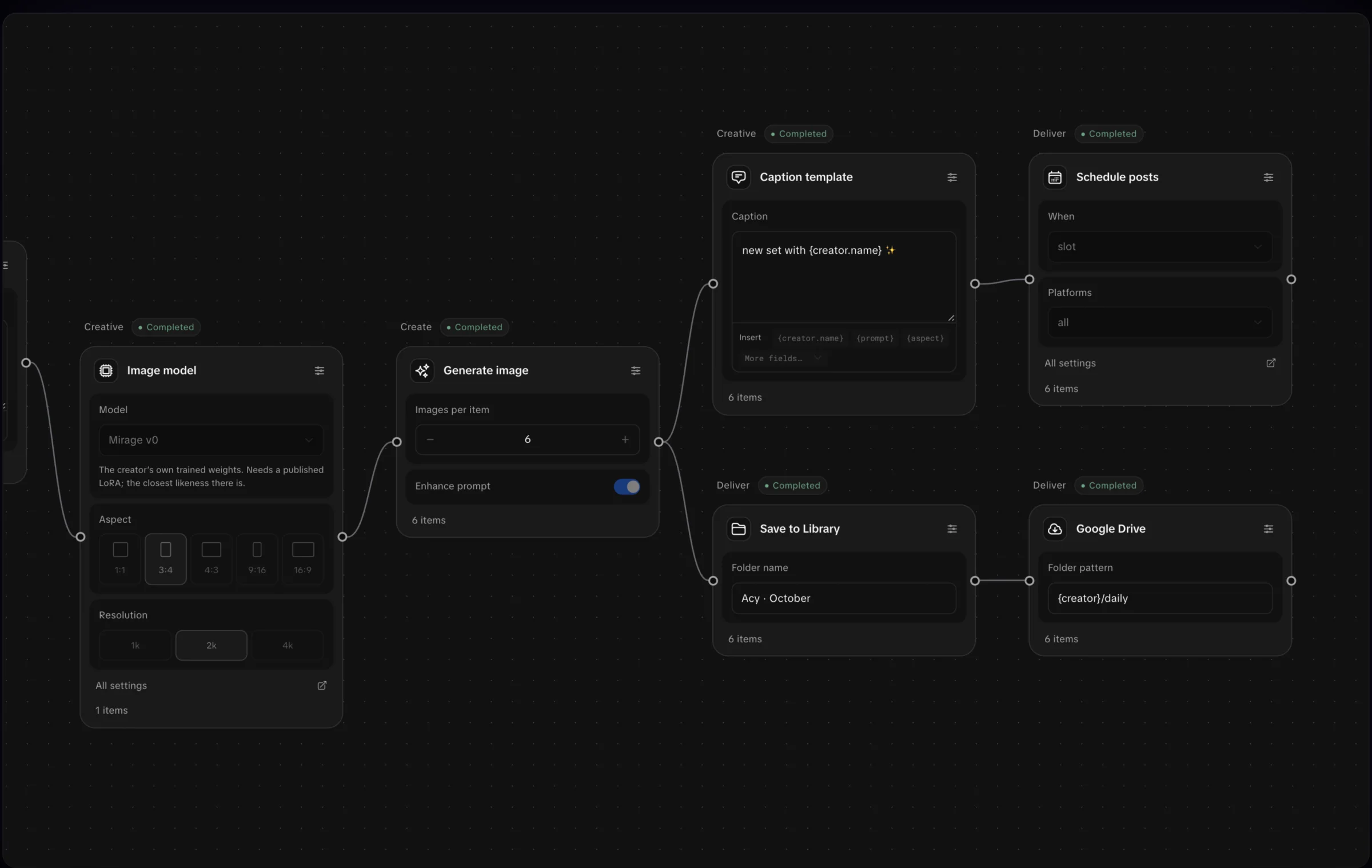1372x868 pixels.
Task: Increase images per item with plus
Action: point(625,439)
